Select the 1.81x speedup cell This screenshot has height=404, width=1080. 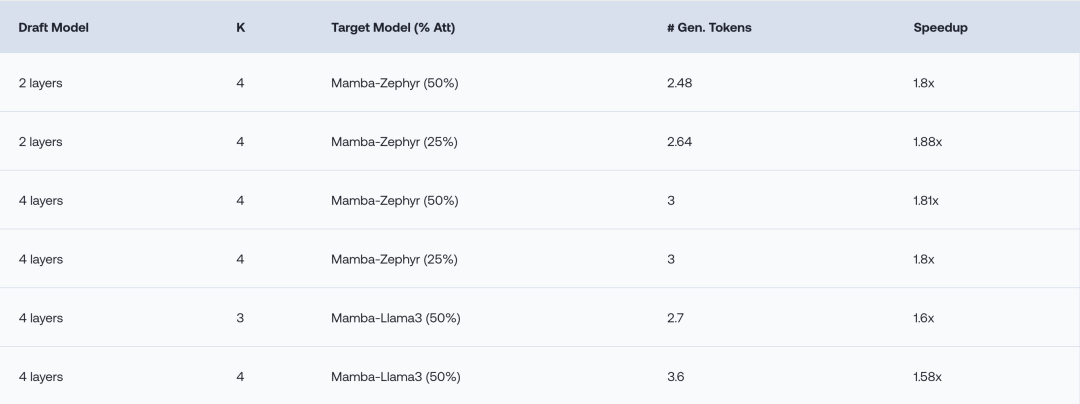pos(925,201)
